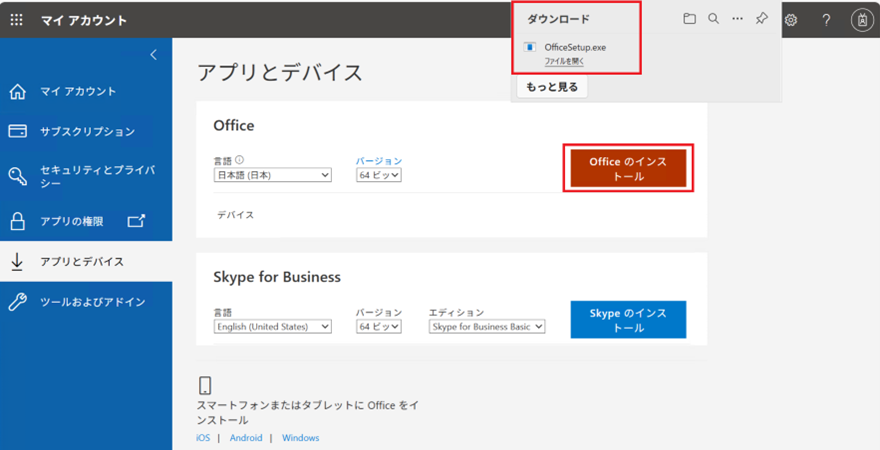Open the app launcher grid icon
This screenshot has height=450, width=880.
(17, 20)
